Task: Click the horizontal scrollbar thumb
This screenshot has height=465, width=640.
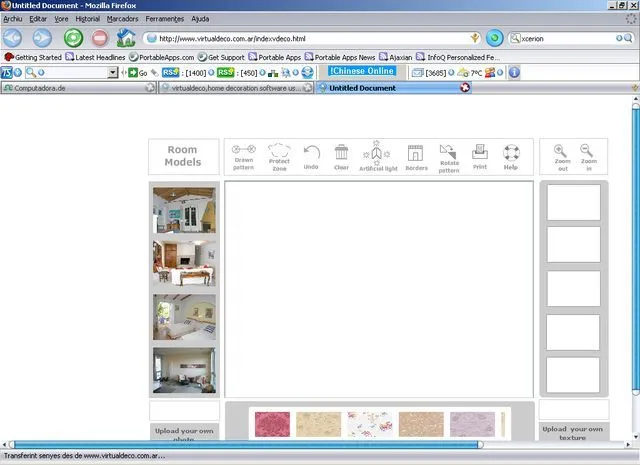Action: coord(246,444)
